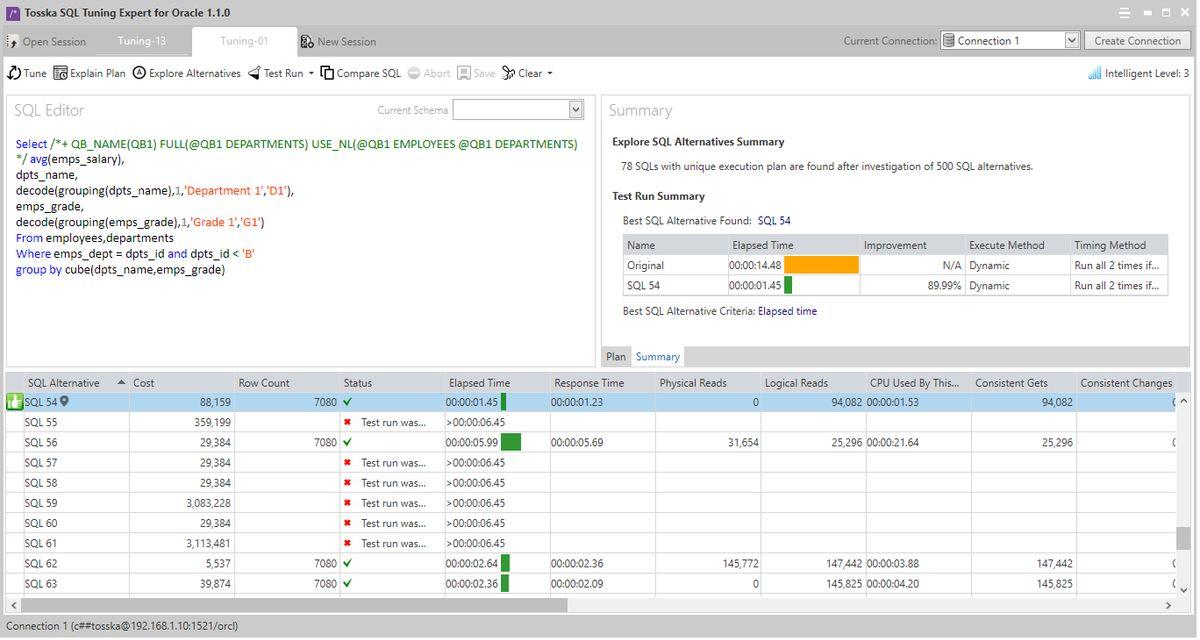1200x640 pixels.
Task: Expand the Current Schema combo box
Action: pos(576,110)
